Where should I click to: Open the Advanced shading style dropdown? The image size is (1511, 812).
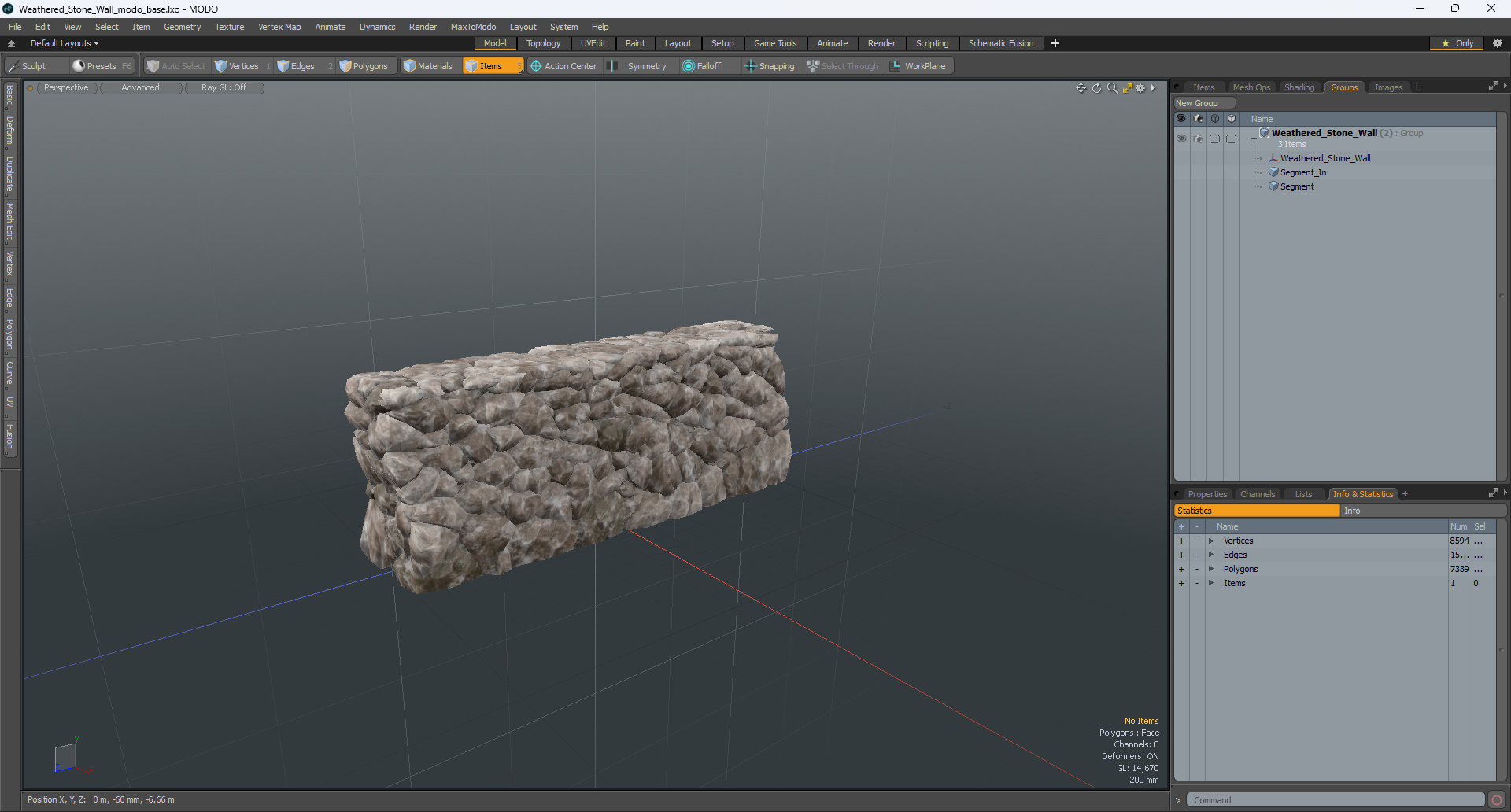click(x=140, y=88)
